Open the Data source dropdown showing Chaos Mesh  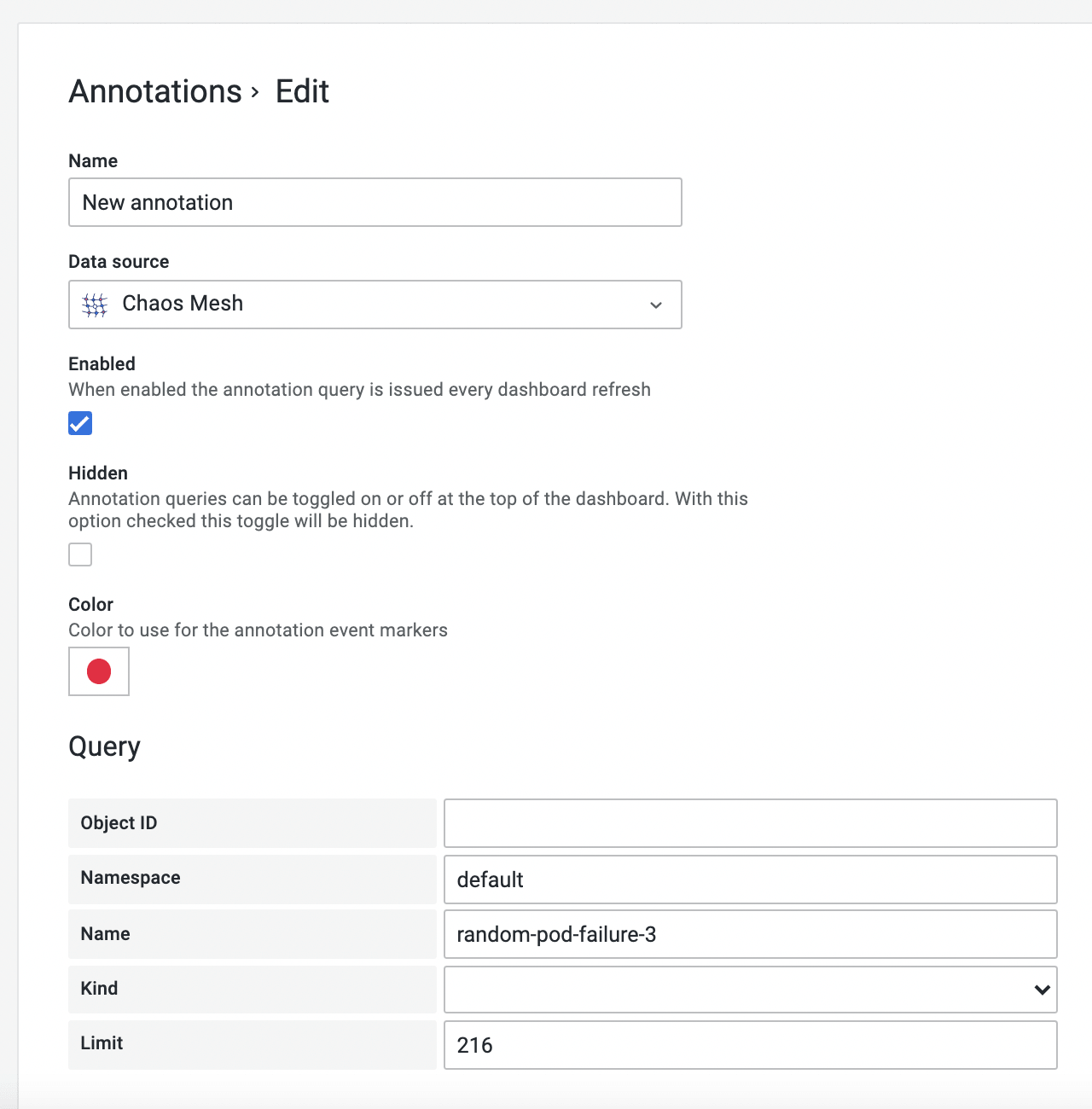pos(375,305)
